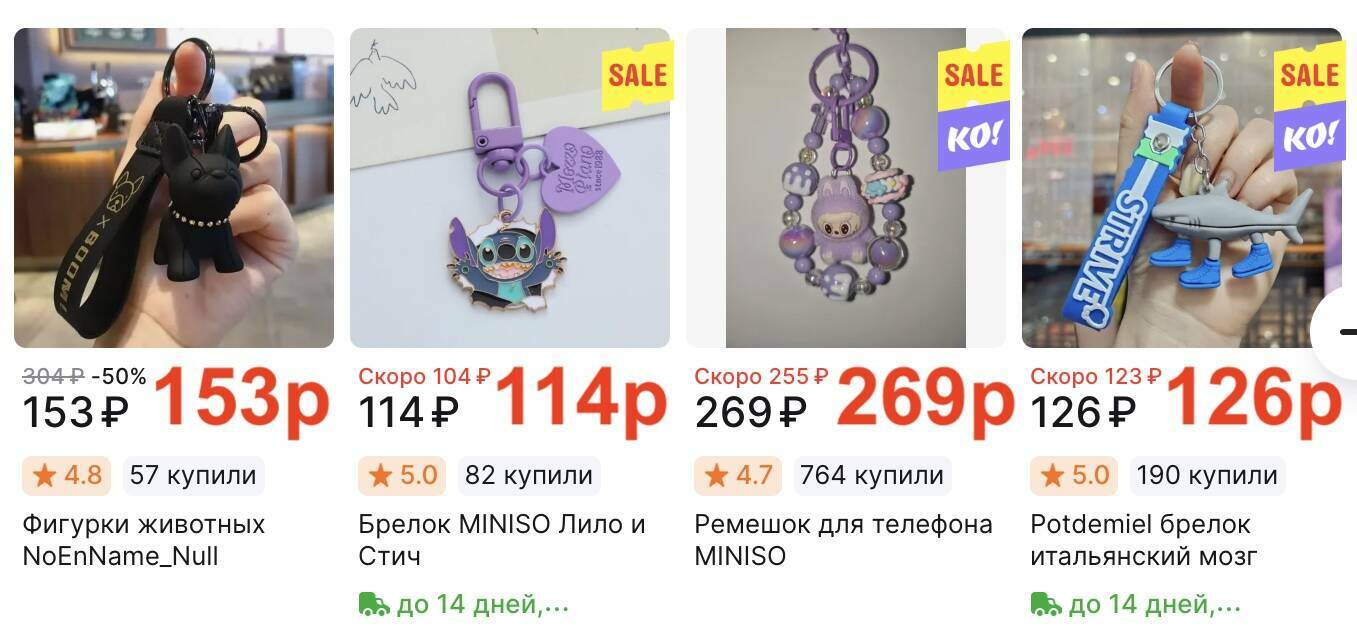The height and width of the screenshot is (637, 1357).
Task: Click the round carousel arrow at right edge
Action: [x=1338, y=333]
